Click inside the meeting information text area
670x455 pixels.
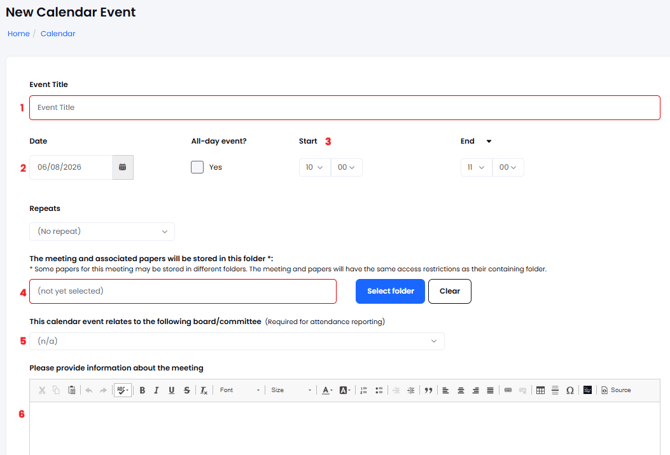pos(345,428)
